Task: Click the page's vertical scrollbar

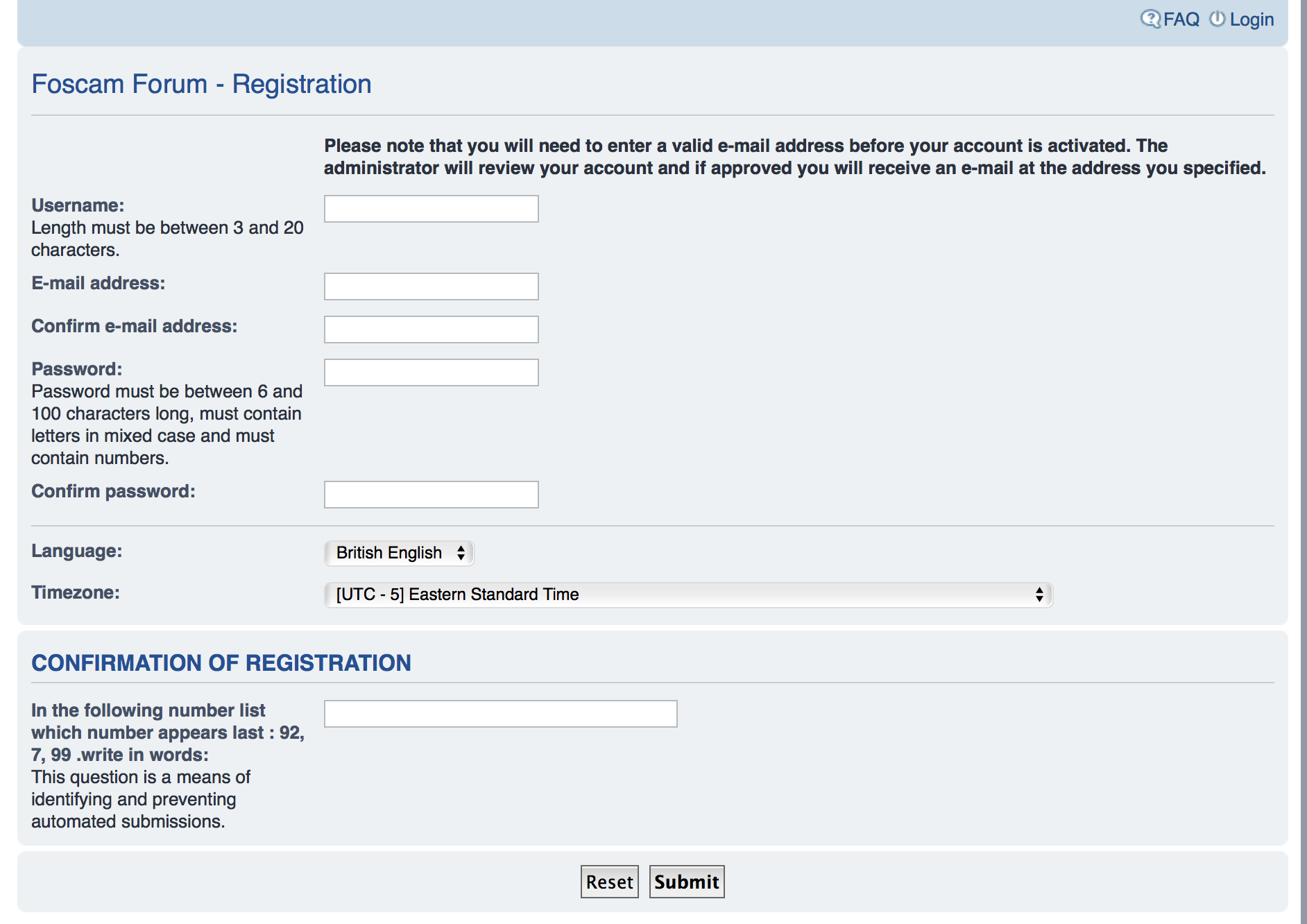Action: (x=1304, y=462)
